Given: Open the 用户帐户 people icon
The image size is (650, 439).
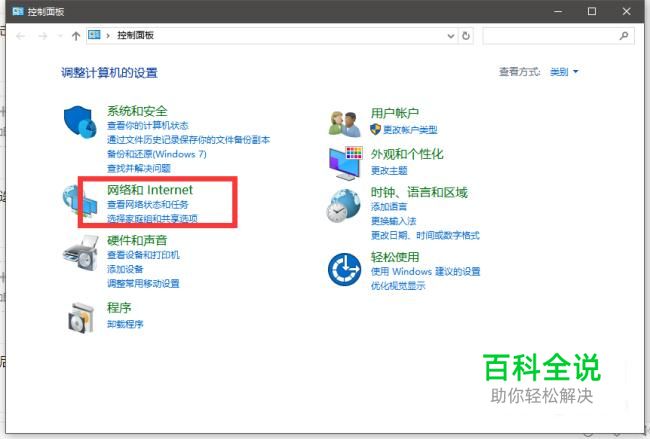Looking at the screenshot, I should click(x=344, y=124).
